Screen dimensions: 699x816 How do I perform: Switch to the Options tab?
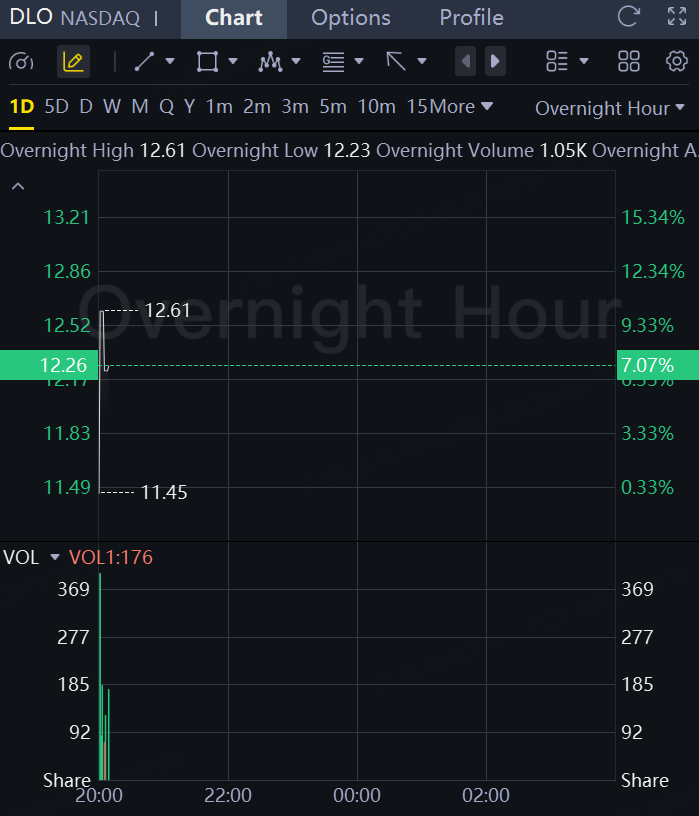point(351,18)
